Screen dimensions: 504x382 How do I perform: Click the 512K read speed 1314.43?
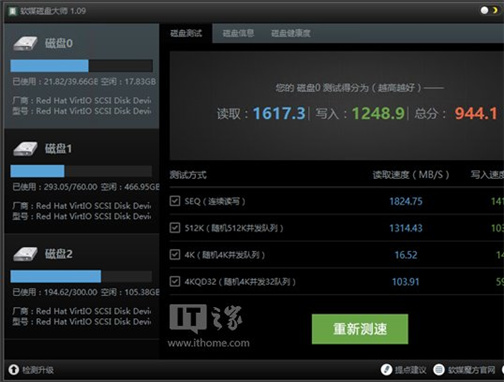pos(406,228)
